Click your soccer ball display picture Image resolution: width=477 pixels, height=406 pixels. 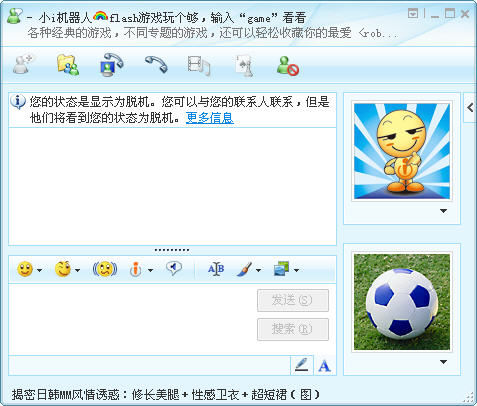402,302
